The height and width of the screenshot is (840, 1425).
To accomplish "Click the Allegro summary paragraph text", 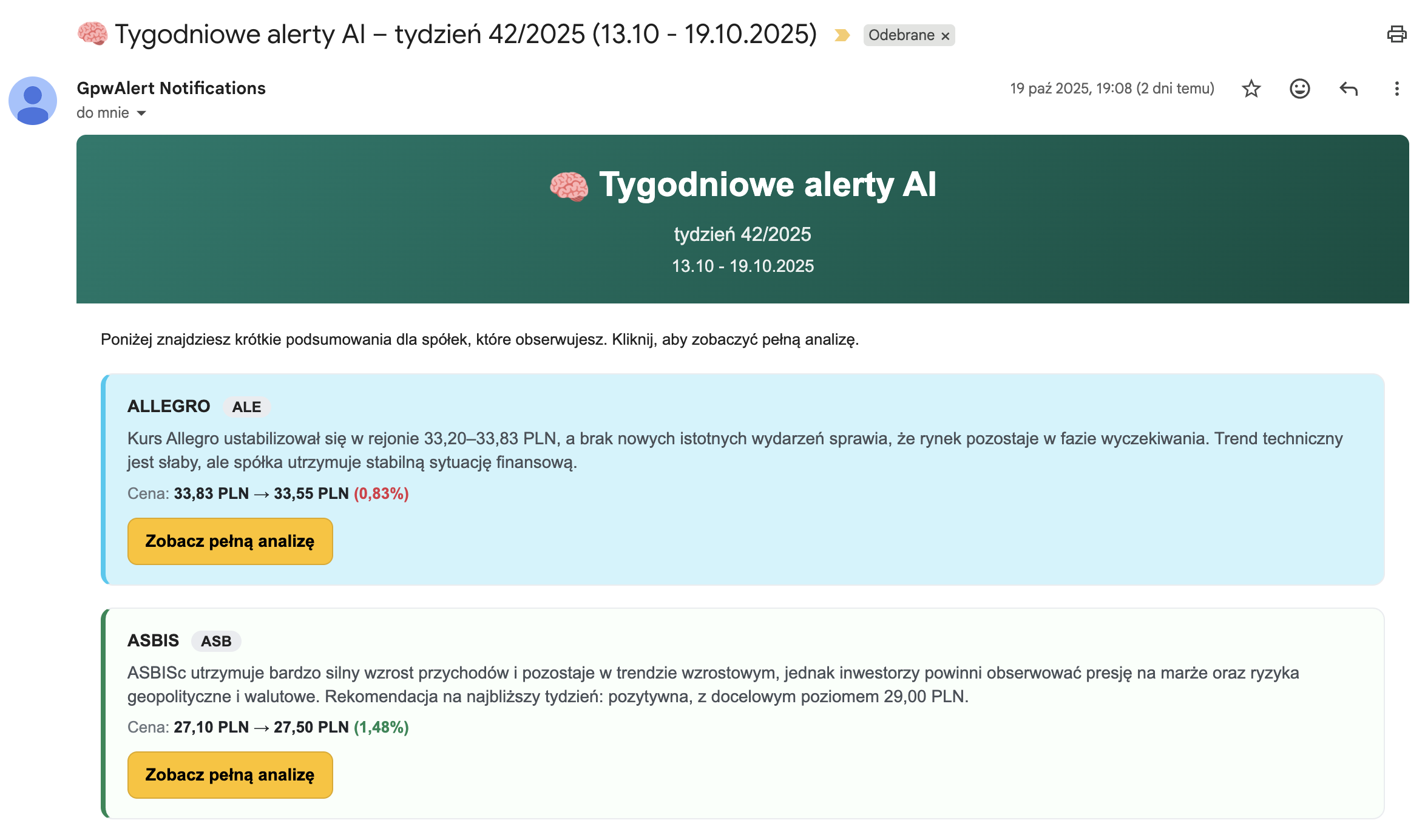I will pyautogui.click(x=735, y=450).
